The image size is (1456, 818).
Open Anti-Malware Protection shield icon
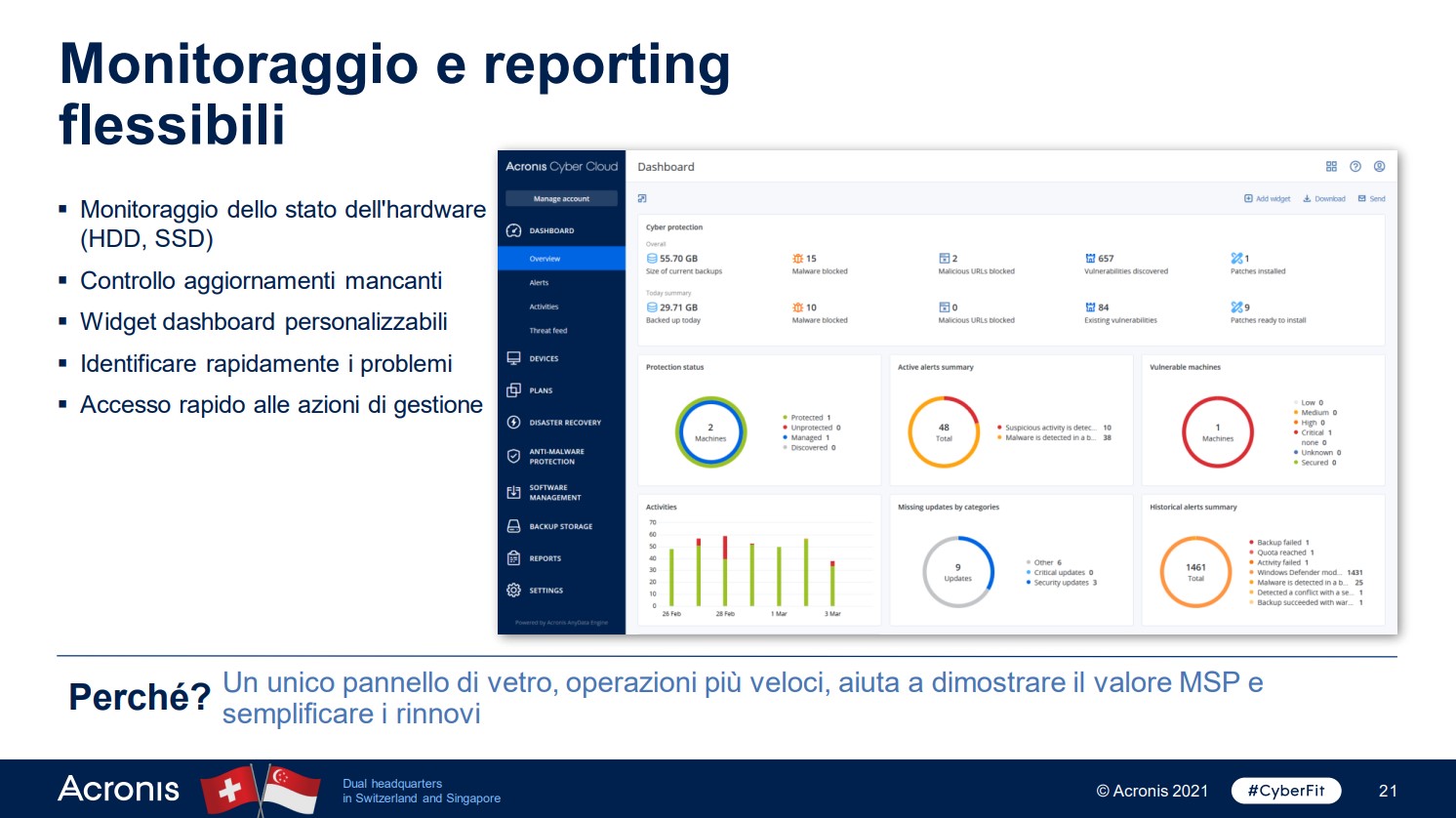tap(513, 456)
